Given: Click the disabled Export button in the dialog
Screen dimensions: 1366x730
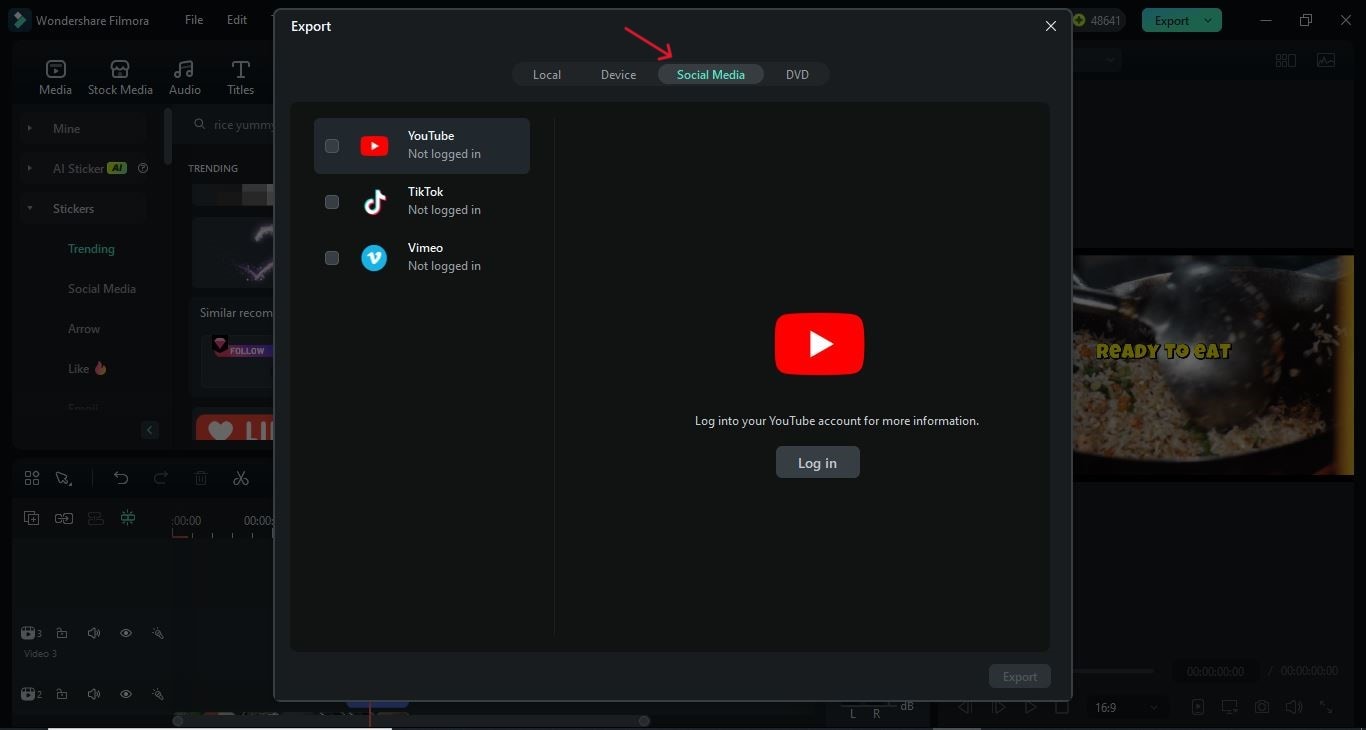Looking at the screenshot, I should coord(1020,677).
